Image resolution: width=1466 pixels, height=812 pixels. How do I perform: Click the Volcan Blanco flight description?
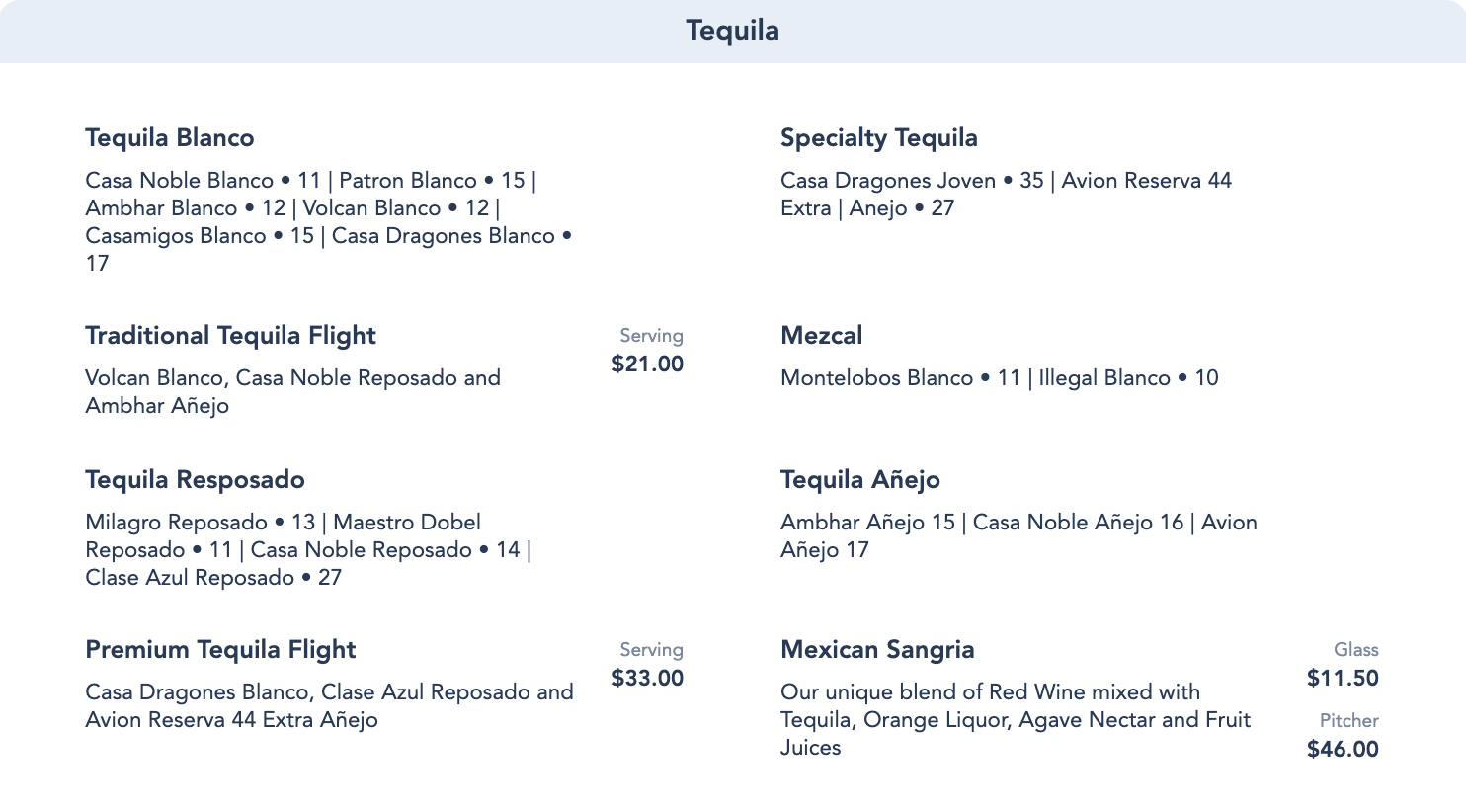tap(292, 391)
